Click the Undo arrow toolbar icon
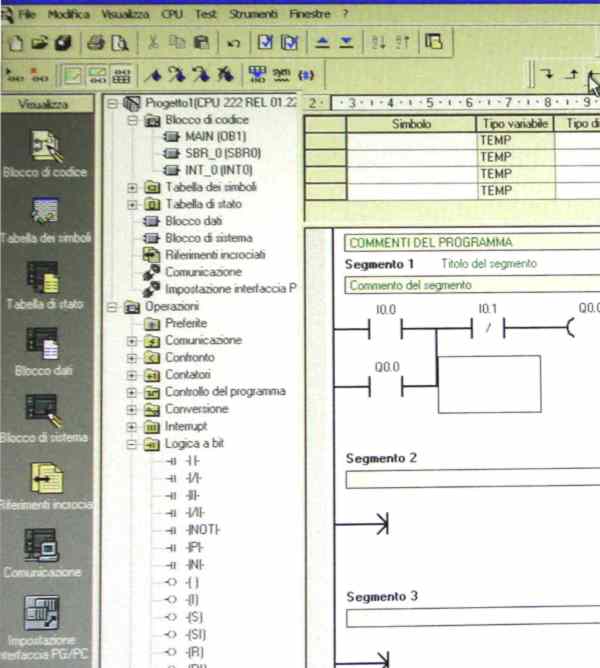600x668 pixels. click(233, 43)
